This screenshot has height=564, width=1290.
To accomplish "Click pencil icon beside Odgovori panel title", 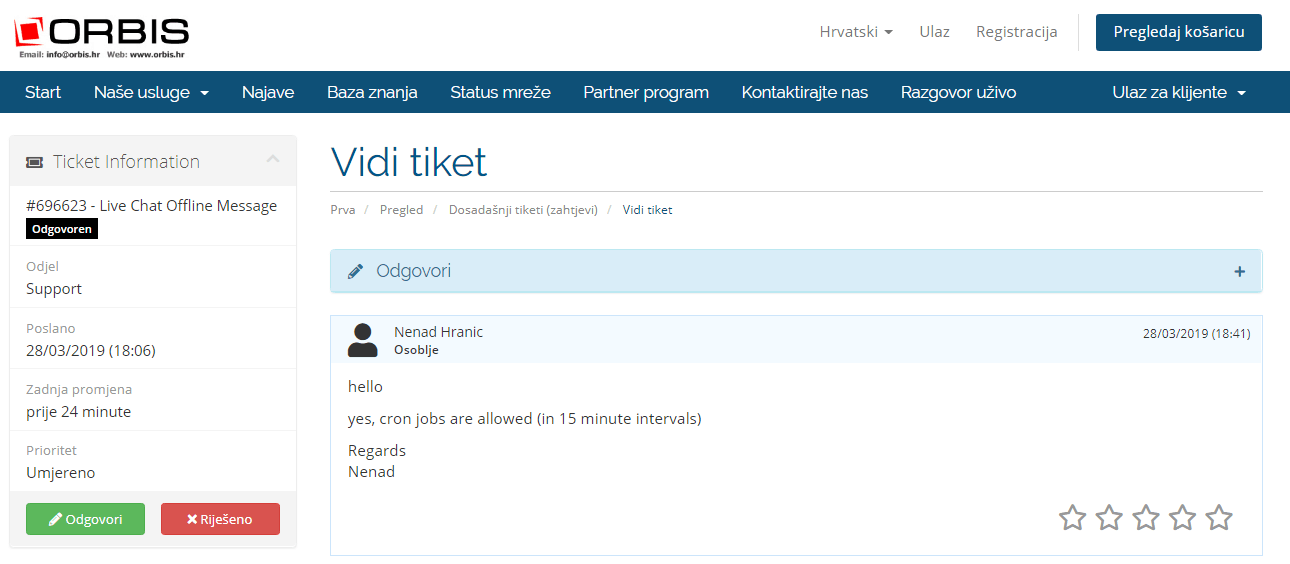I will 355,271.
